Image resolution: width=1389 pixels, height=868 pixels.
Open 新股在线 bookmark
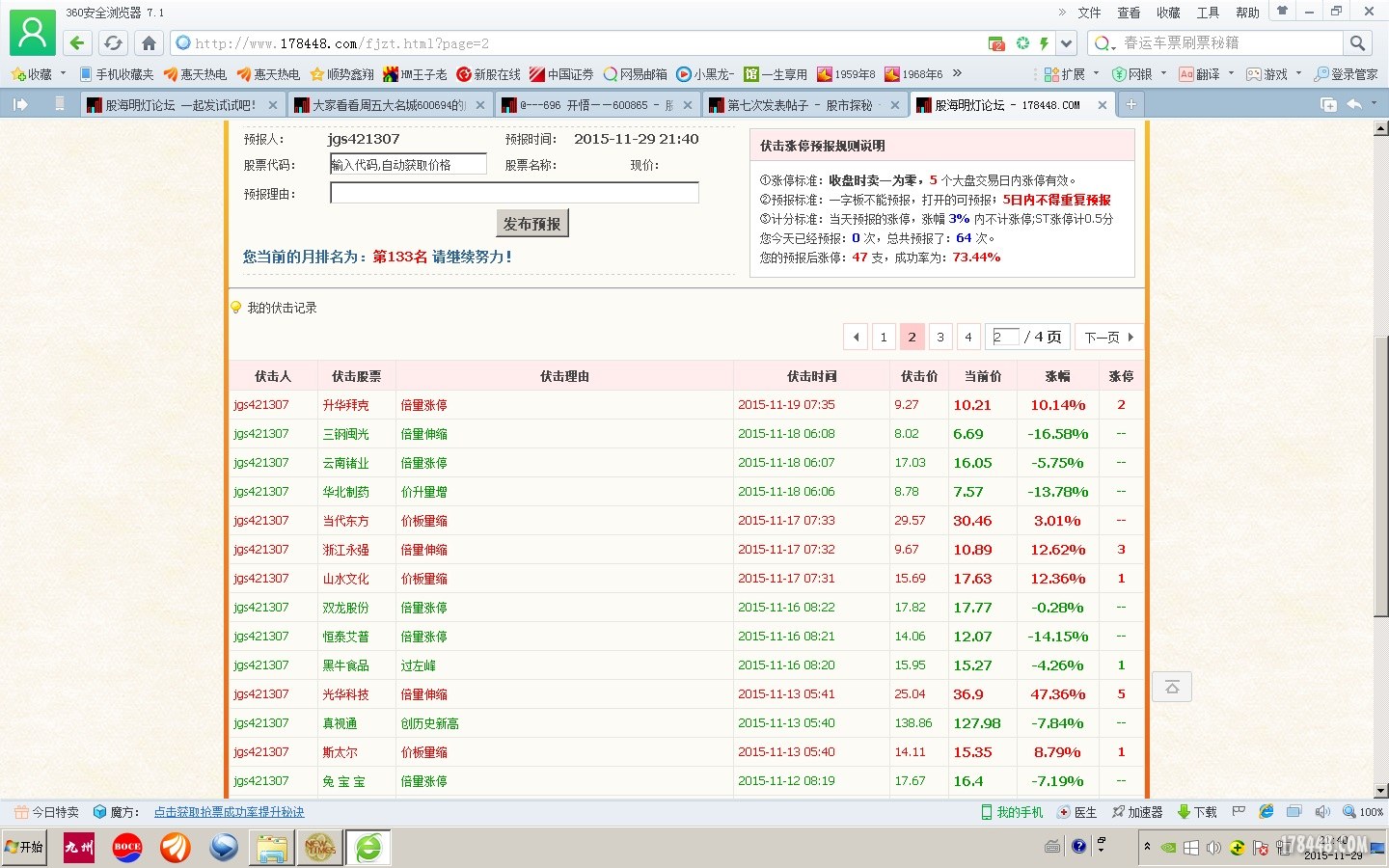click(x=488, y=74)
